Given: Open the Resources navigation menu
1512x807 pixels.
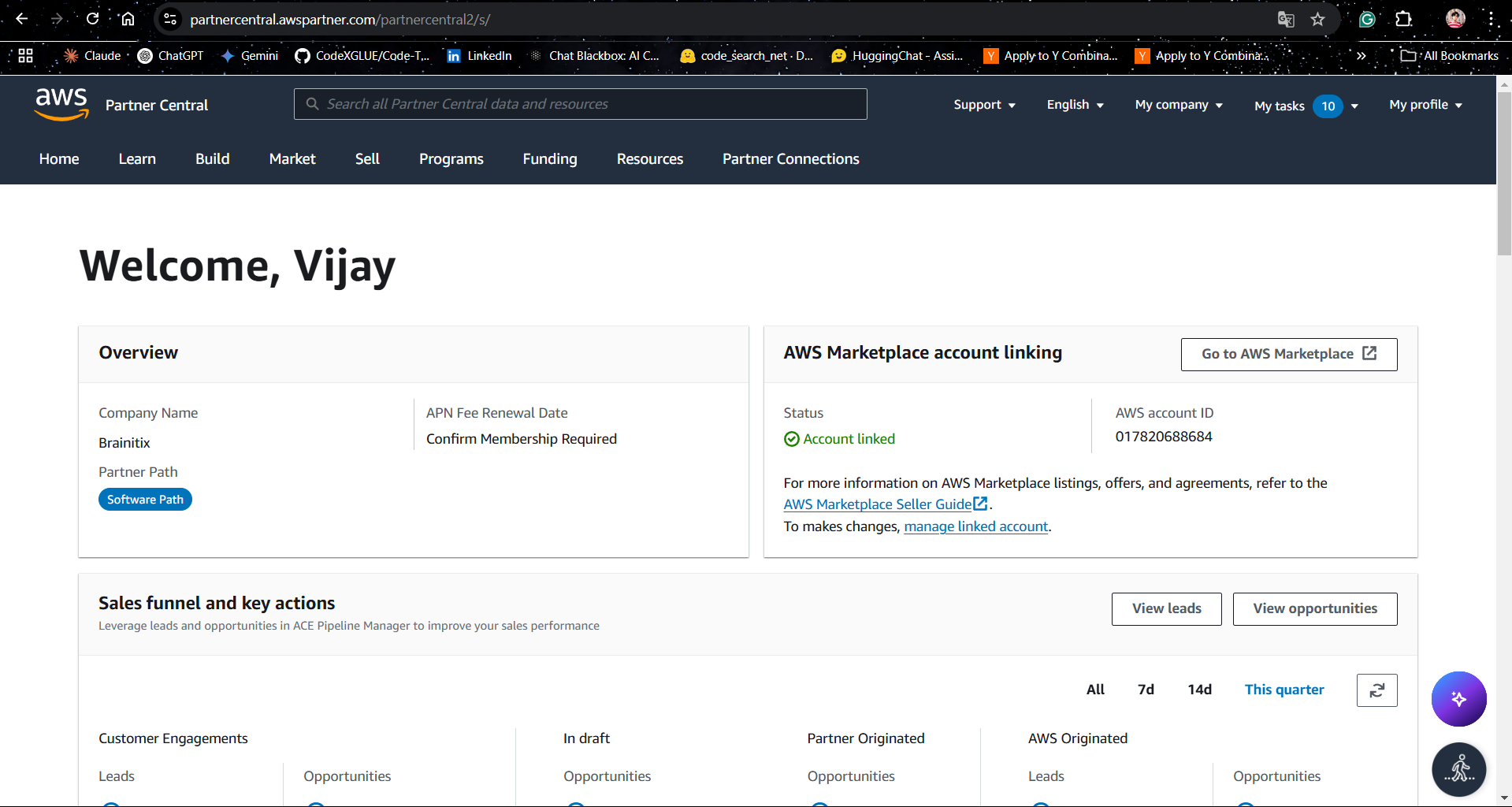Looking at the screenshot, I should tap(650, 159).
